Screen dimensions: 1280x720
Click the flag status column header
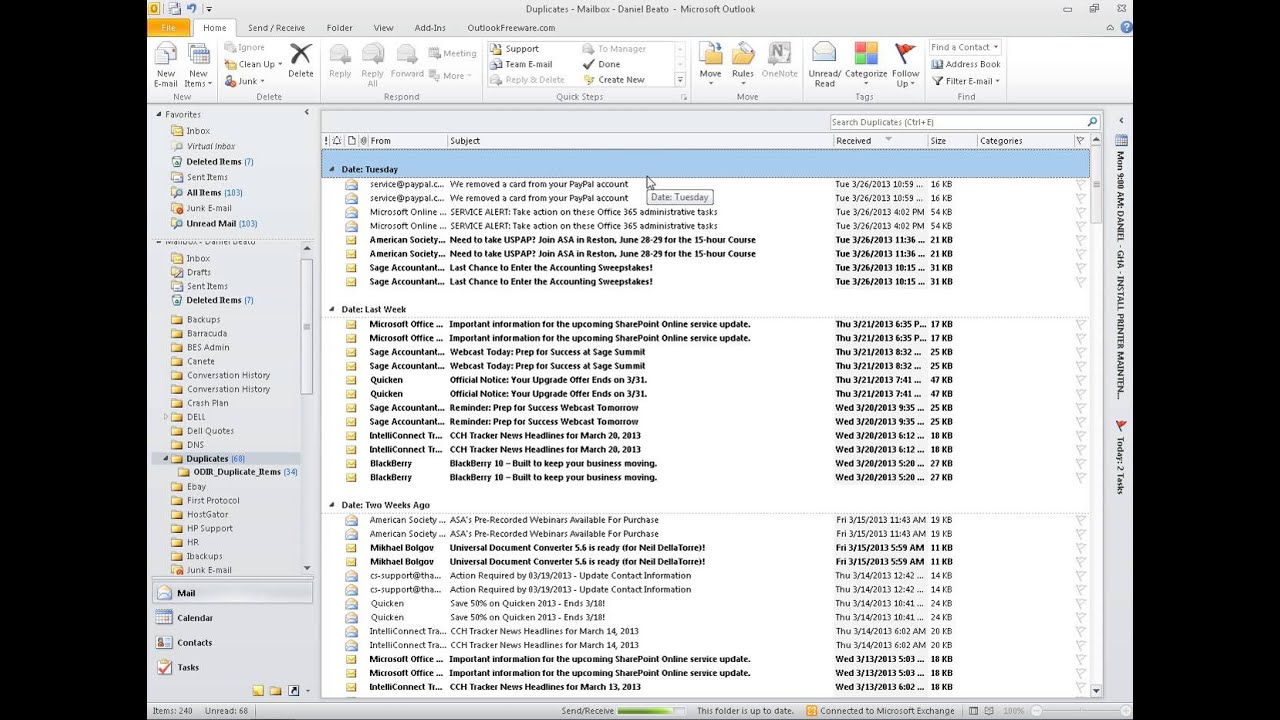click(1080, 141)
